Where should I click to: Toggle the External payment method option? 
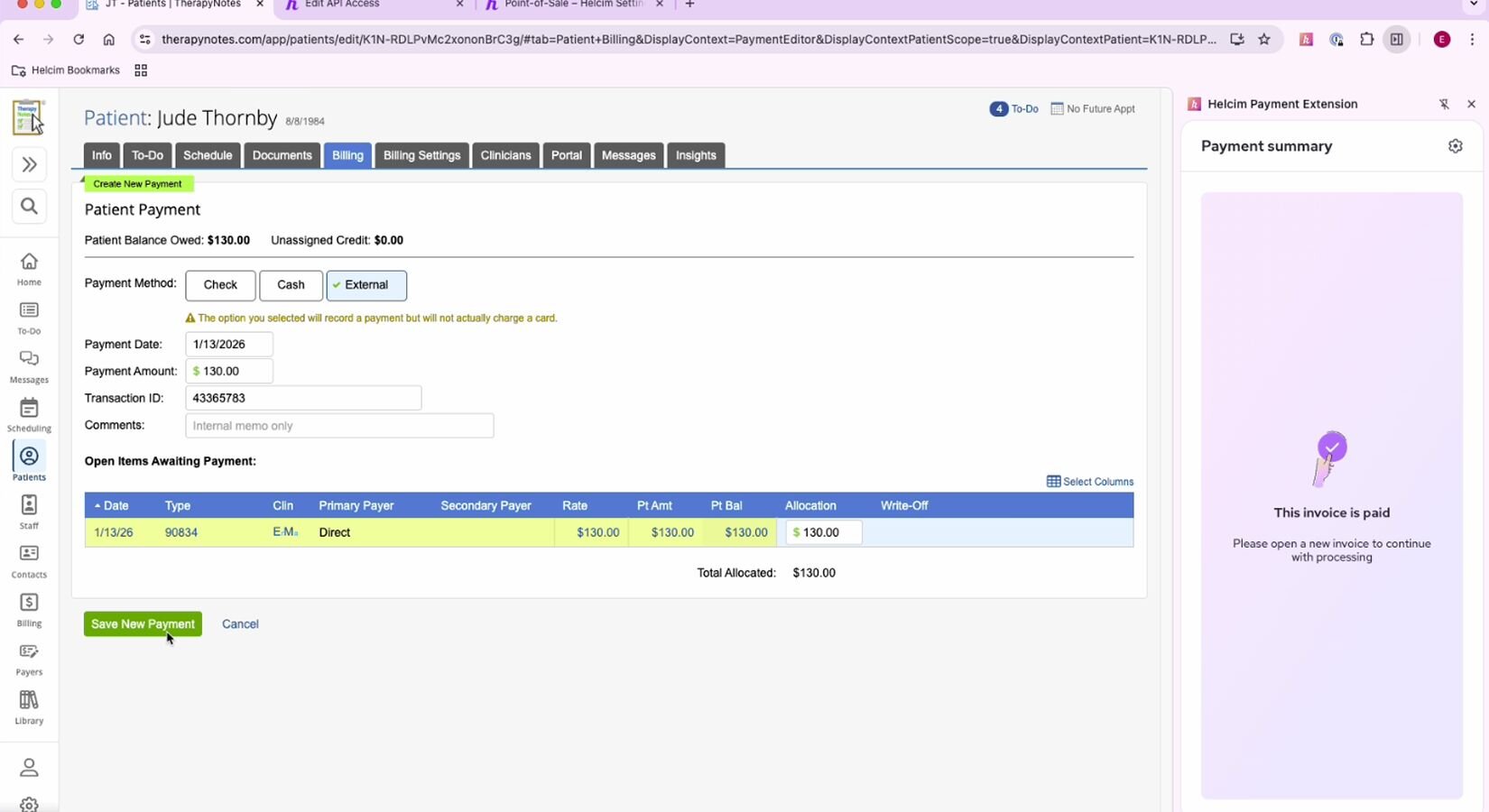coord(366,285)
